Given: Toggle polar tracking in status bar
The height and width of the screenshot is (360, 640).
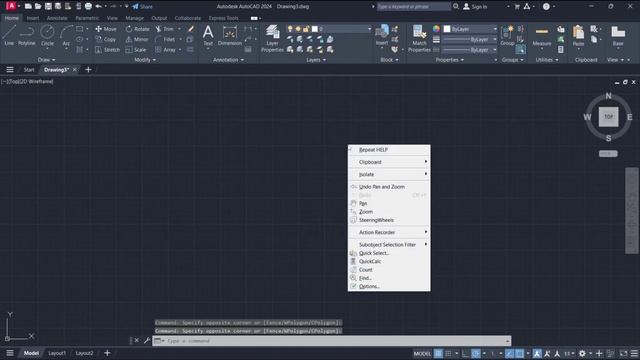Looking at the screenshot, I should tap(476, 353).
